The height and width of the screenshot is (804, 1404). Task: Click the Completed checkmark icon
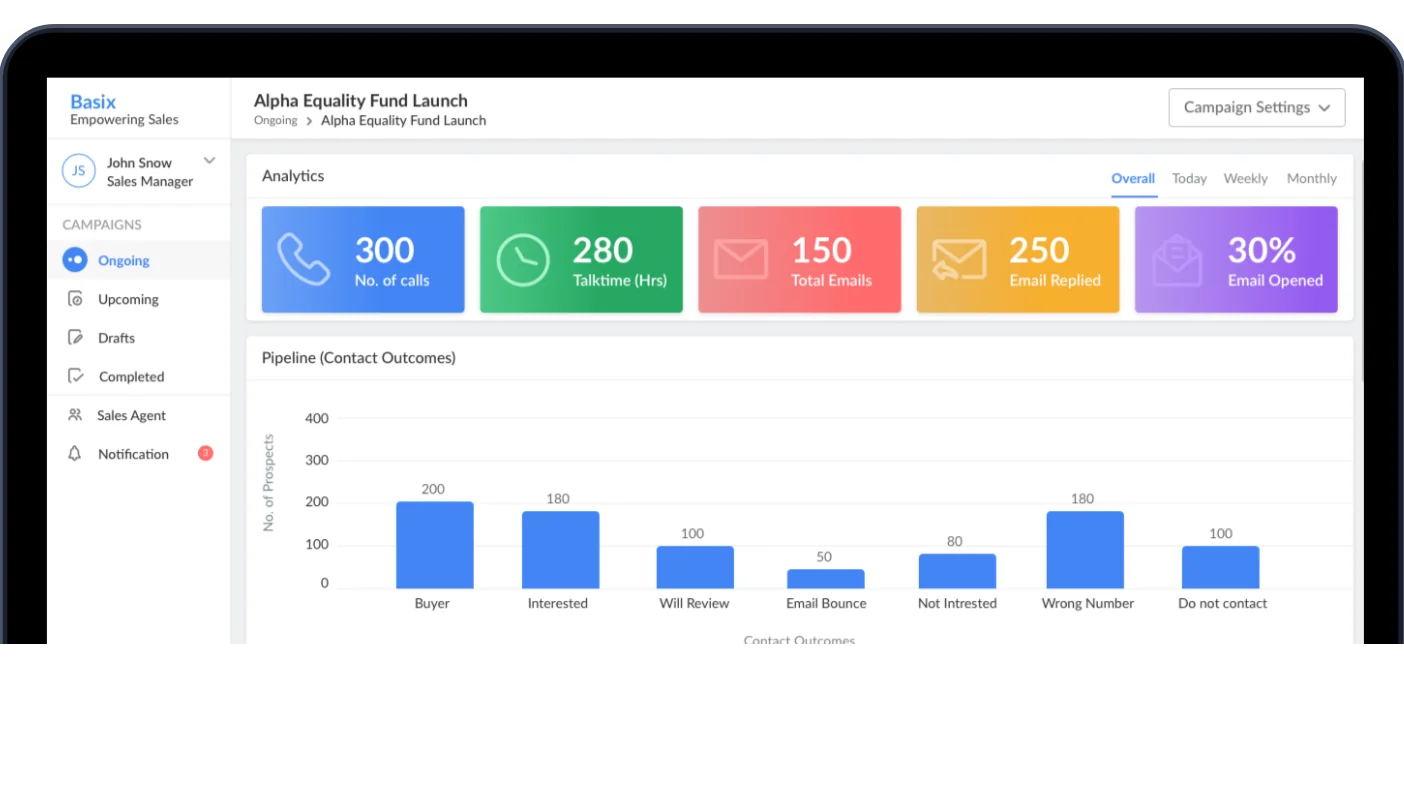pyautogui.click(x=75, y=376)
